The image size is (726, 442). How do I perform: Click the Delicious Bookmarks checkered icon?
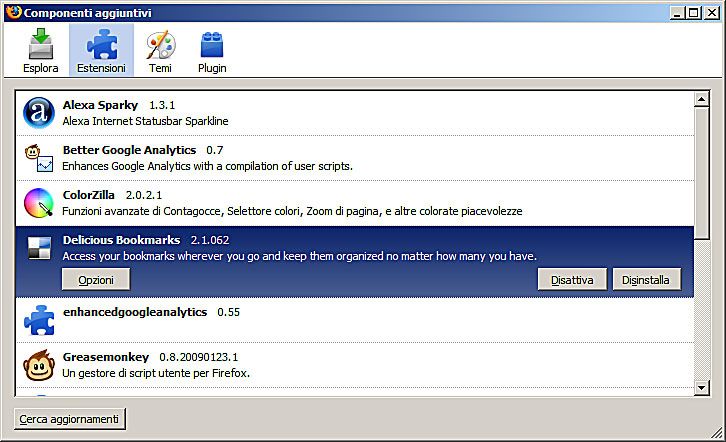coord(39,248)
